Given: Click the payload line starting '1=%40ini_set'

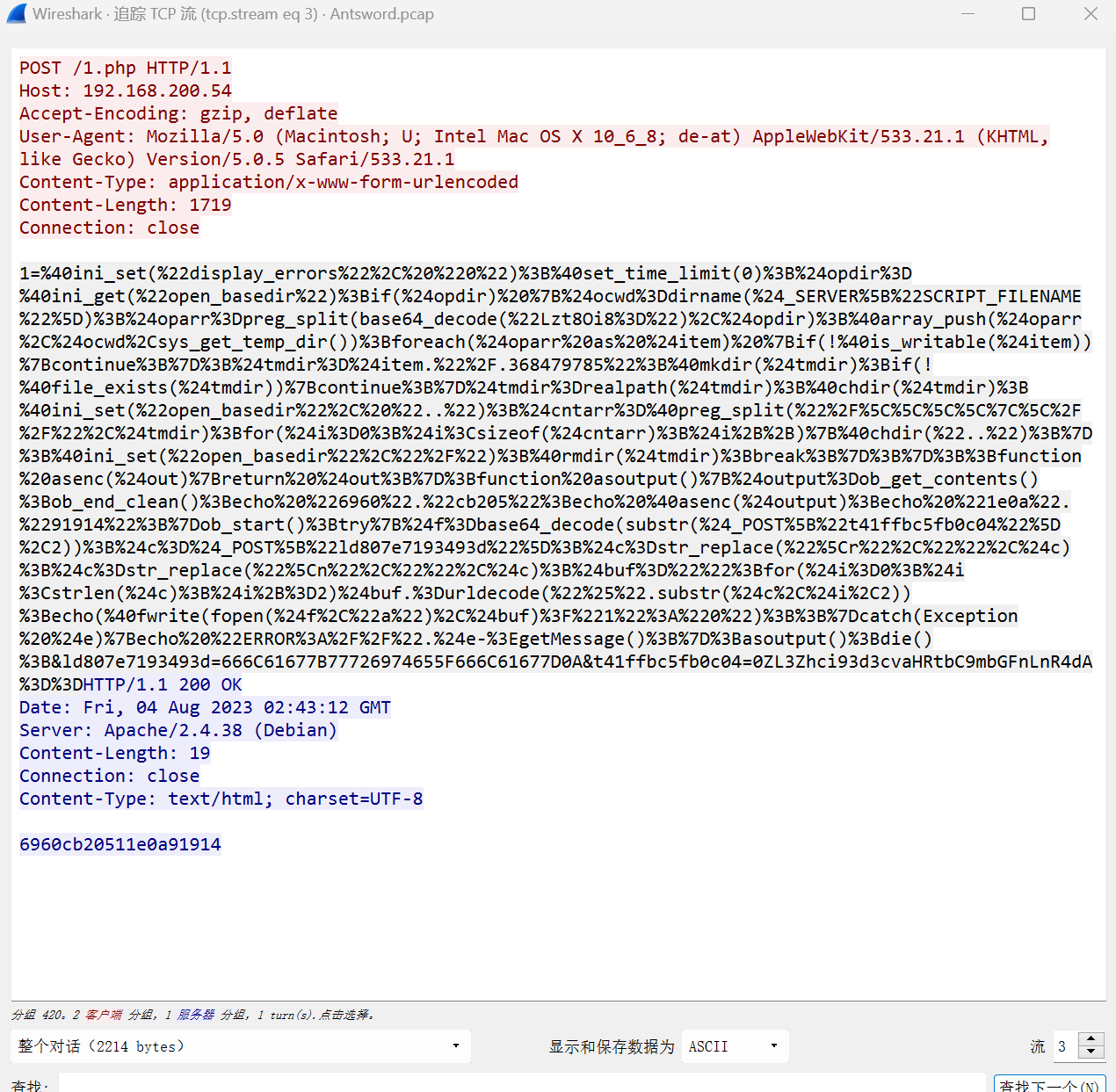Looking at the screenshot, I should [x=466, y=273].
